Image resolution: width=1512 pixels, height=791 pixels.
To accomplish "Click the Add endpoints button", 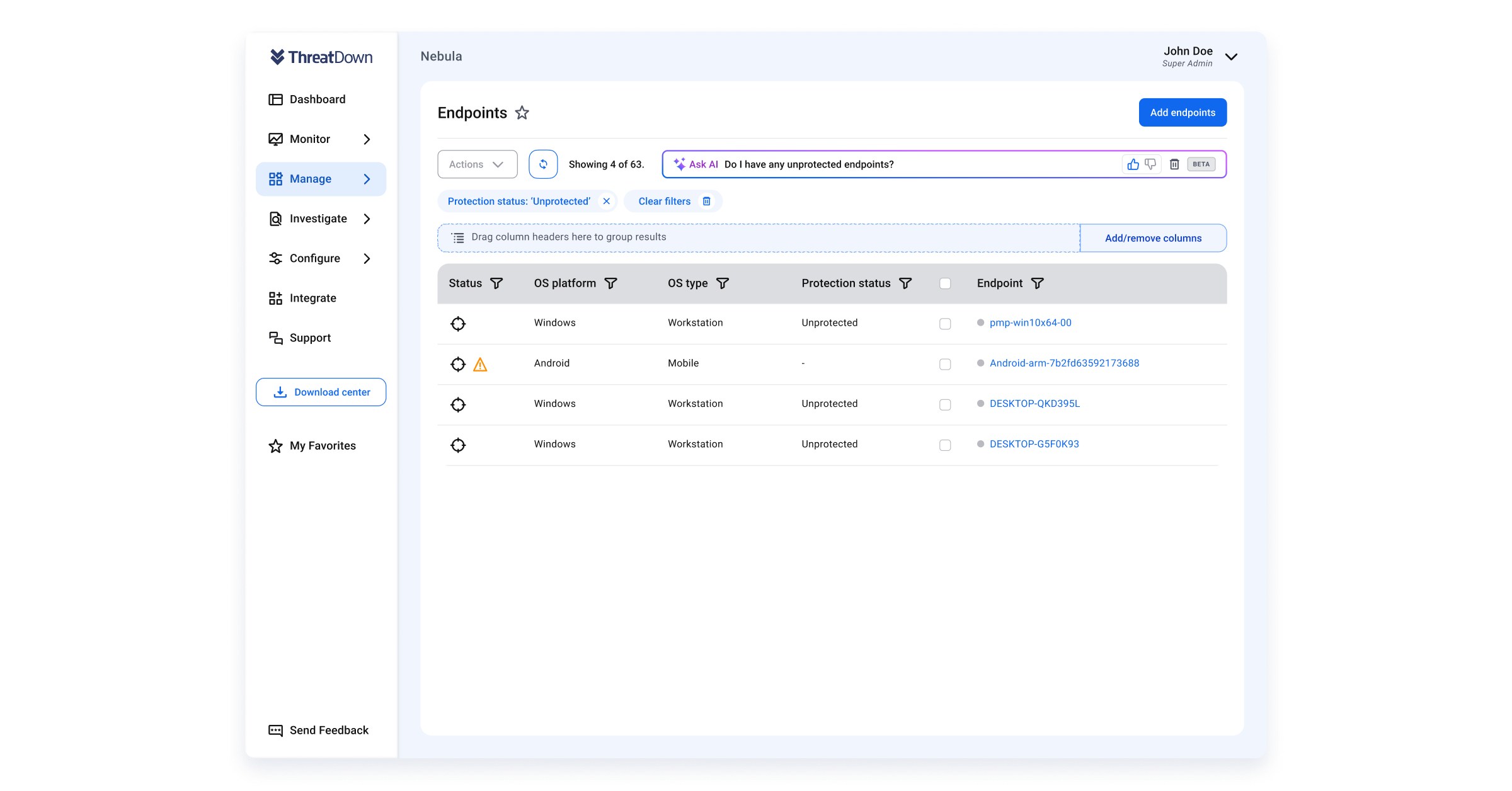I will pyautogui.click(x=1183, y=112).
